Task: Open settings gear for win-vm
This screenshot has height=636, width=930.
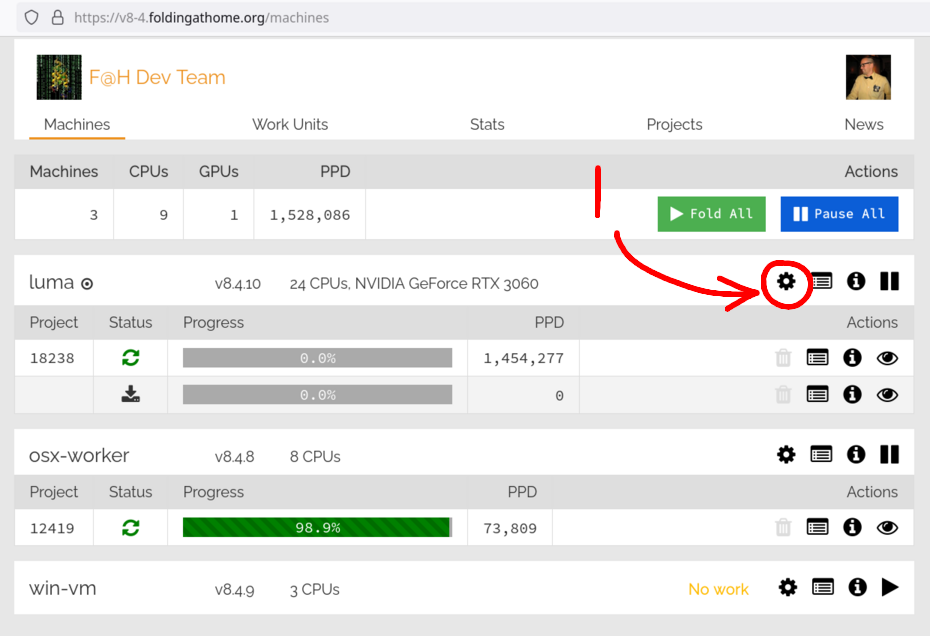Action: (788, 587)
